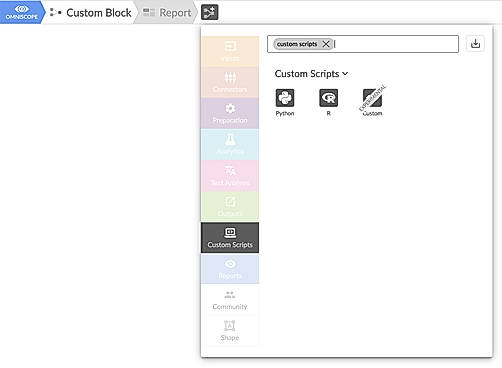Select the Custom Scripts sidebar category

(230, 238)
